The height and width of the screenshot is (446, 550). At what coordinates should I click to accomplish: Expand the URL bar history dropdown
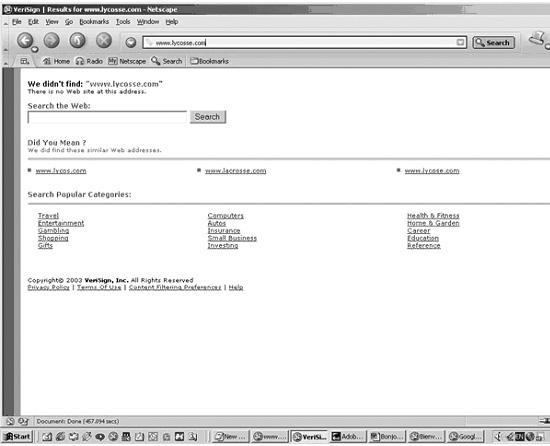[460, 43]
